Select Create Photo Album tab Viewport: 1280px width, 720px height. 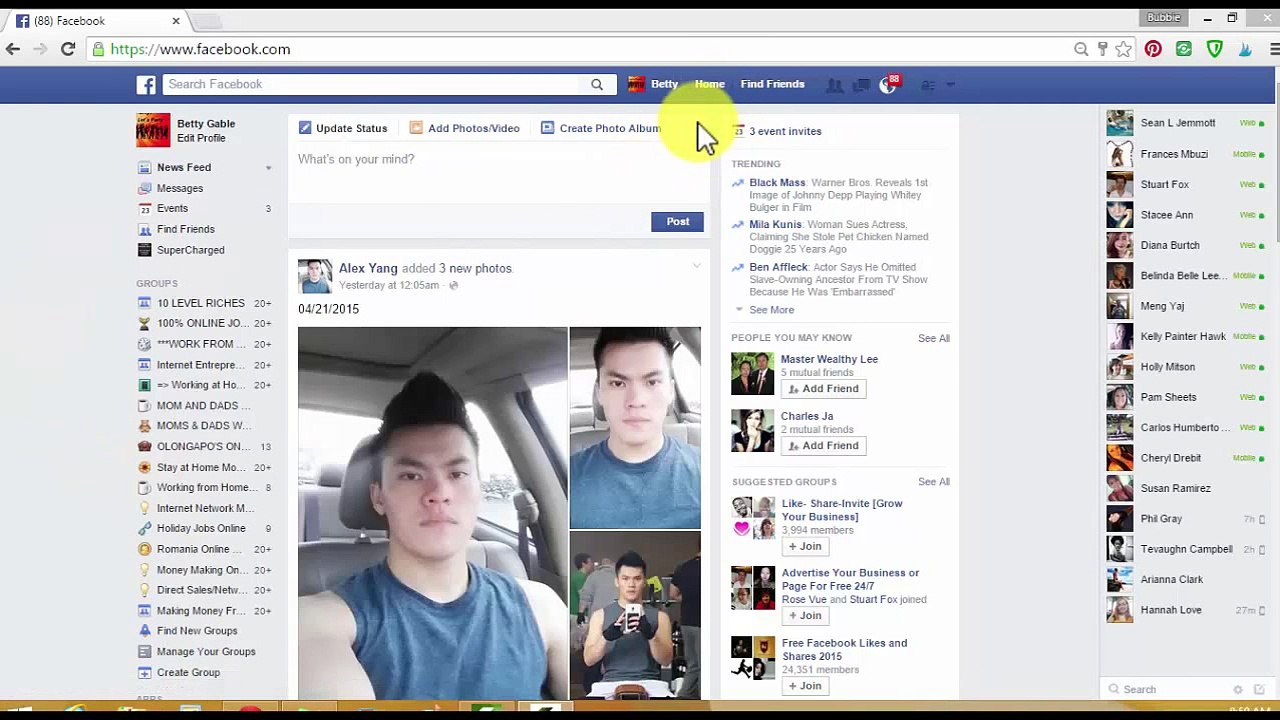(601, 128)
